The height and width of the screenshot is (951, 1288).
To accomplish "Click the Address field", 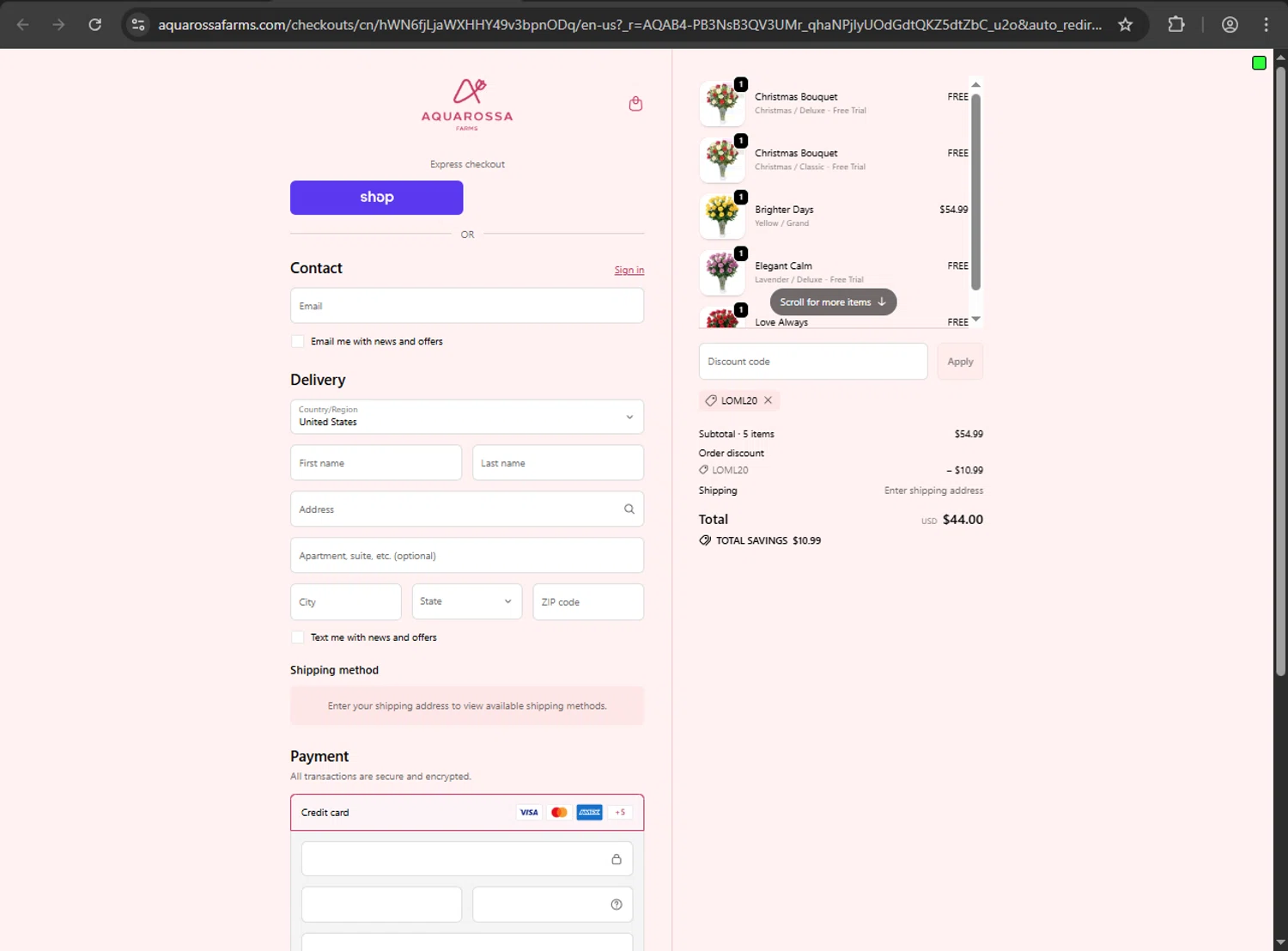I will (467, 509).
